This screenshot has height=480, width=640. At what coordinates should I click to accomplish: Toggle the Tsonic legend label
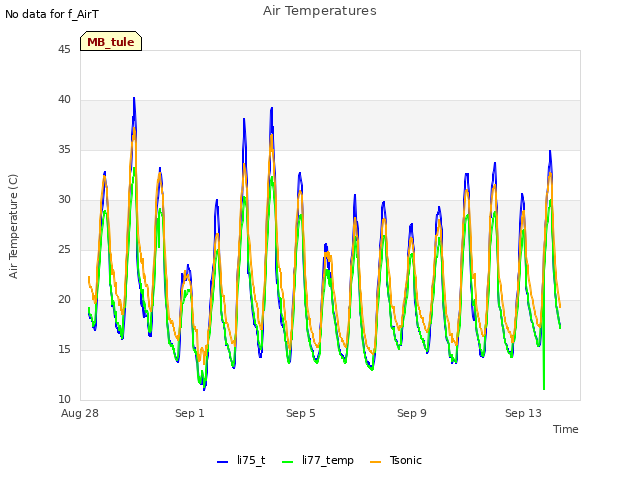click(x=405, y=460)
